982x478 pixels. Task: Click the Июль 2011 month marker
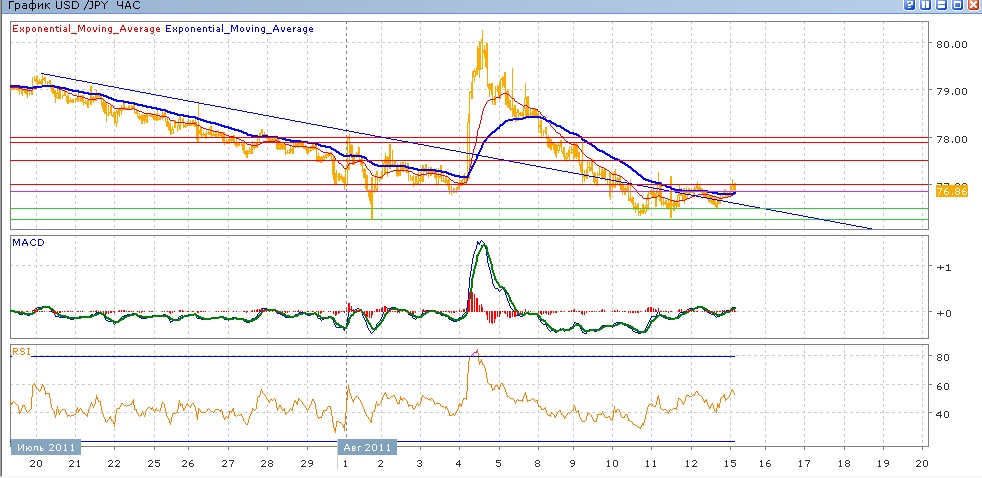(x=45, y=448)
